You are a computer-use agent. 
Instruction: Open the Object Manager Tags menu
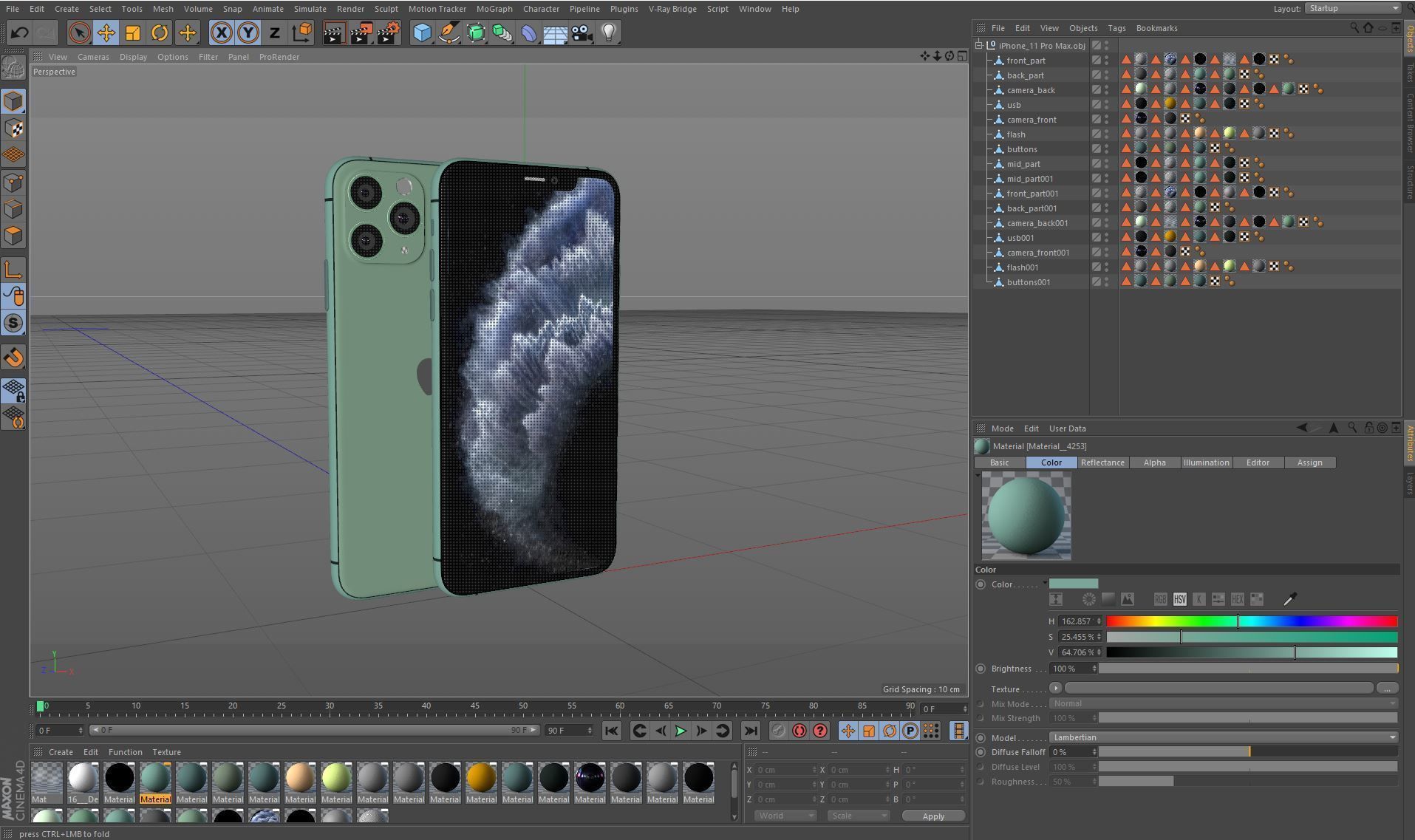tap(1116, 28)
